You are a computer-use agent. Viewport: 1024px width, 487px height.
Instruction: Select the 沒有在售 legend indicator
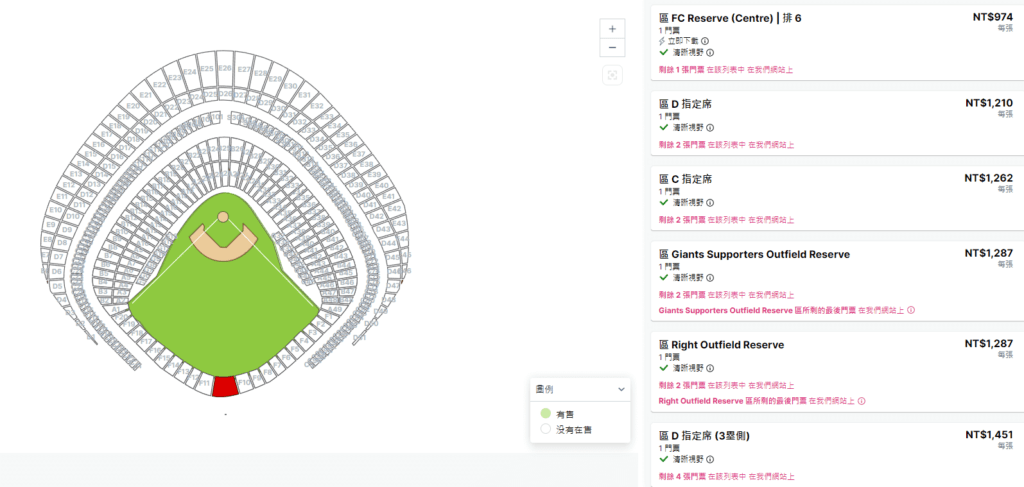(545, 429)
